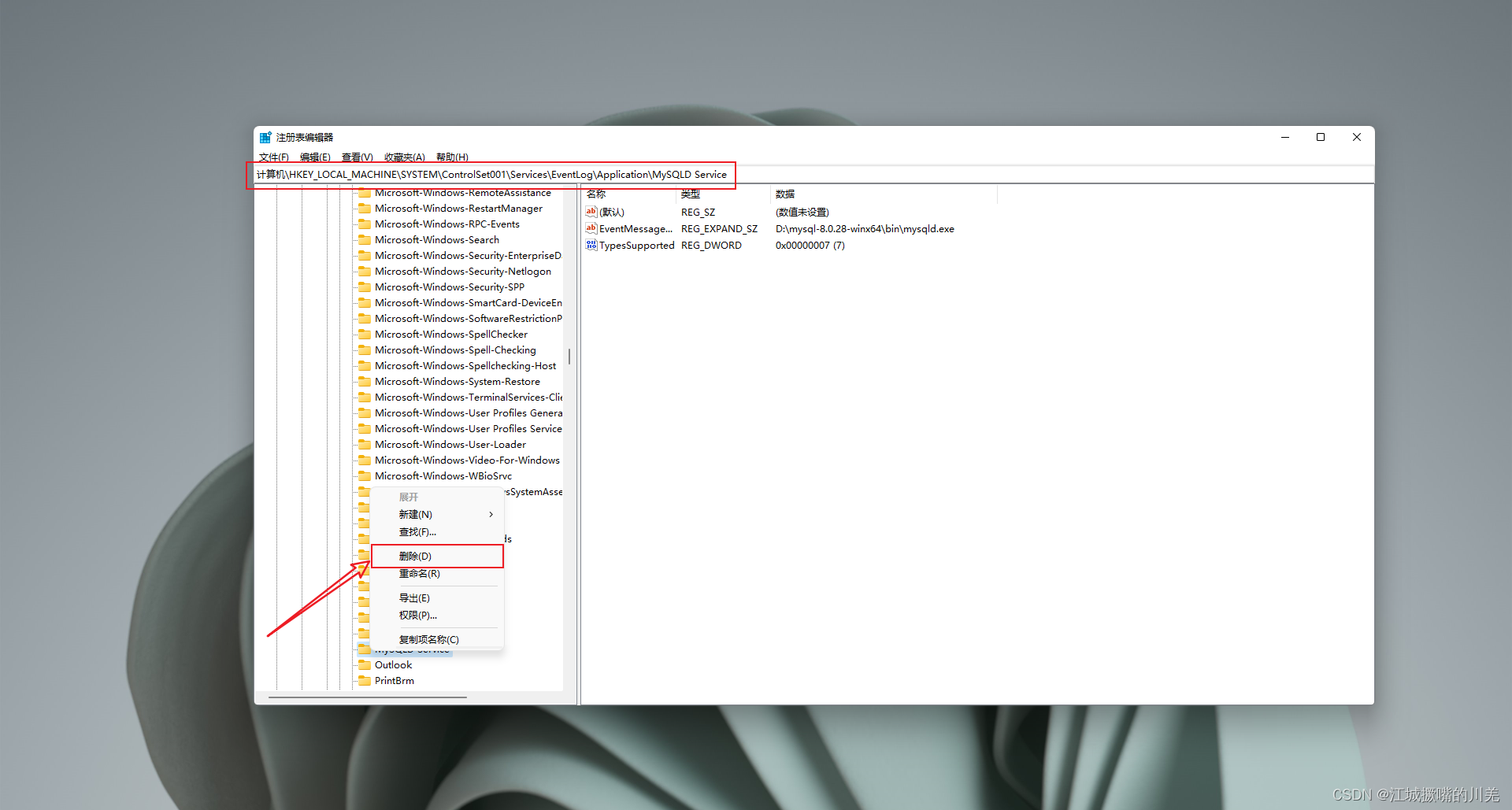Select the Microsoft-Windows-WBioSrvc key
Viewport: 1512px width, 810px height.
pos(443,476)
